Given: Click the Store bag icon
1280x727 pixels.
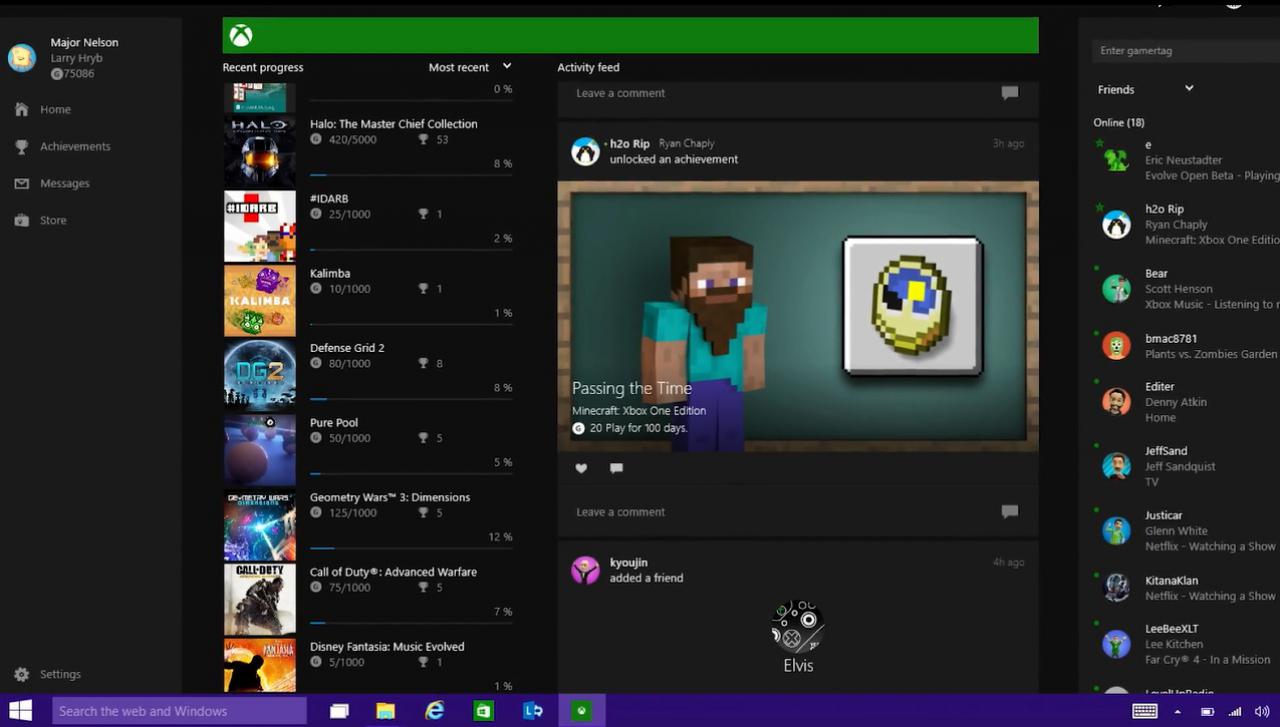Looking at the screenshot, I should [x=22, y=220].
